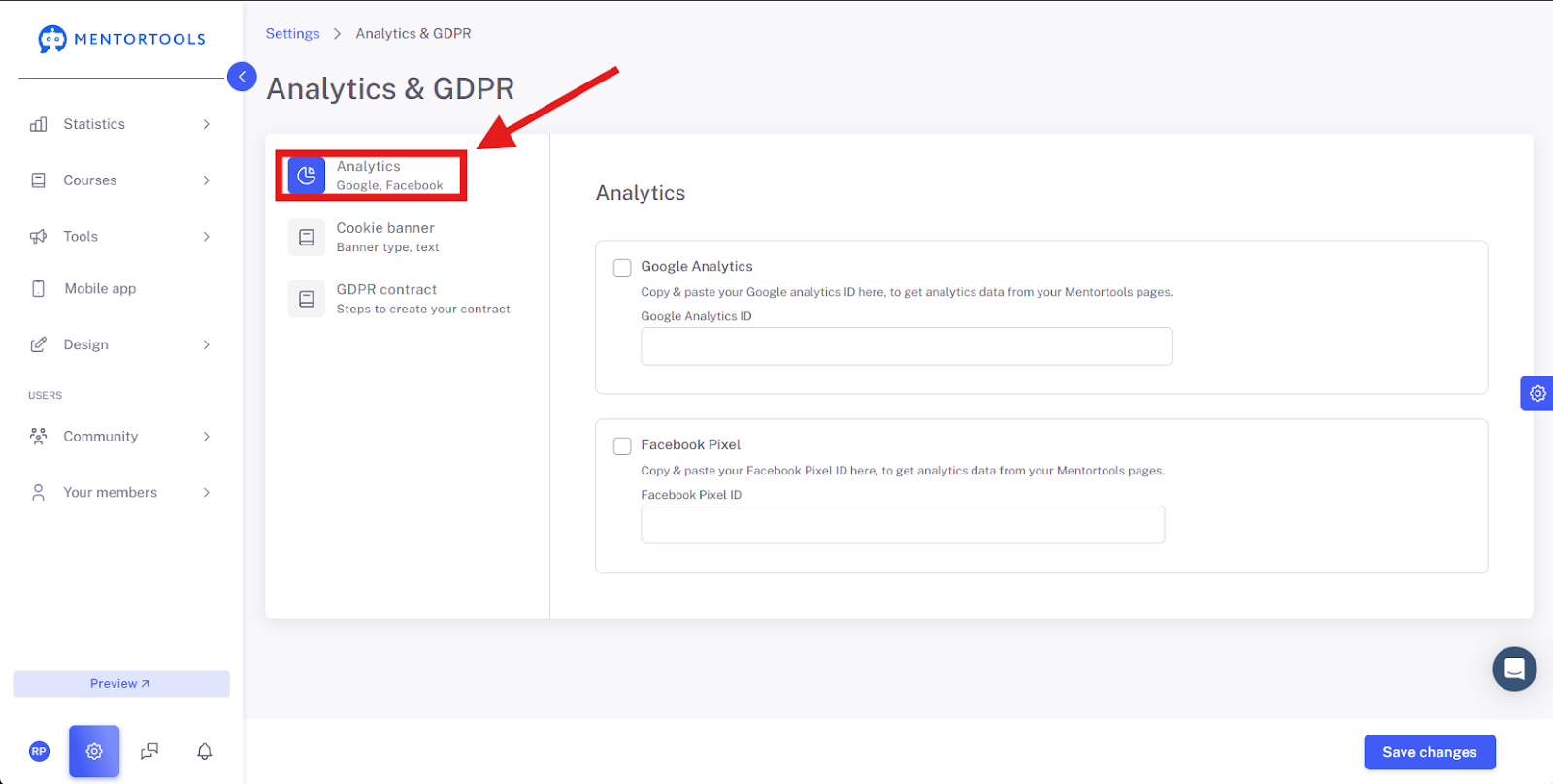
Task: Click the Analytics pie chart icon
Action: coord(307,176)
